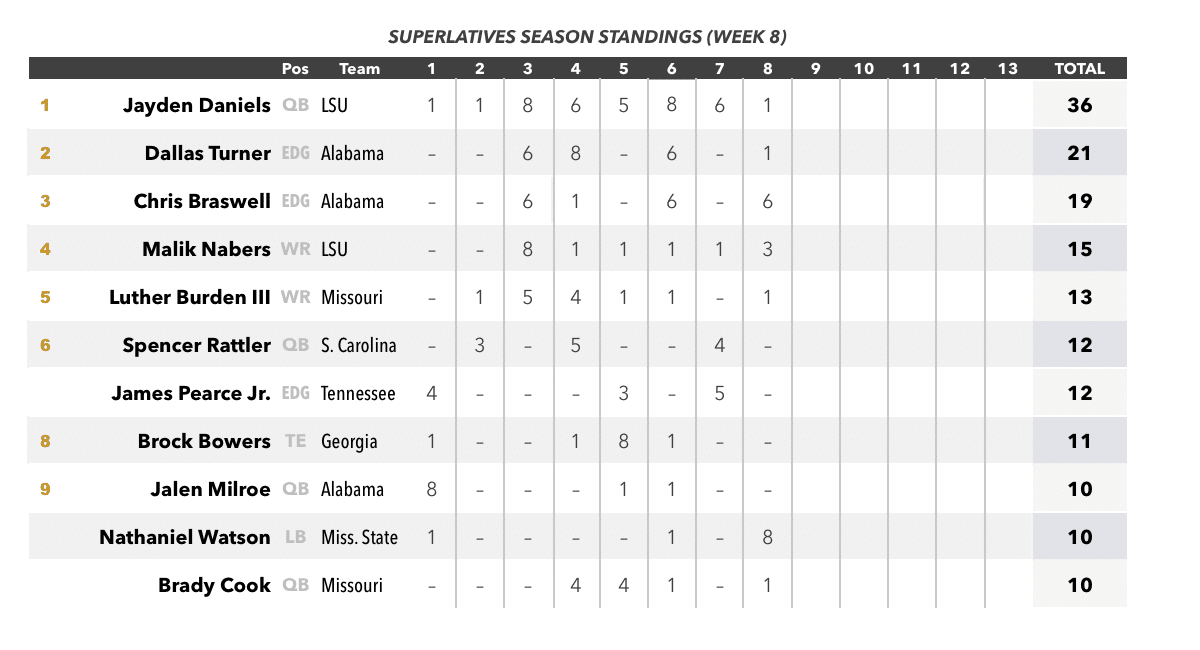Click the TOTAL column header

1080,69
